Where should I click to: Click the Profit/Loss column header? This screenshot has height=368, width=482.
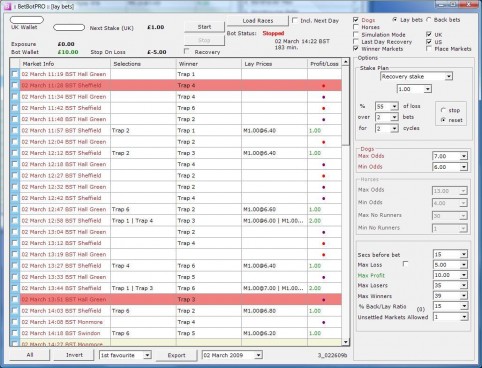point(324,63)
